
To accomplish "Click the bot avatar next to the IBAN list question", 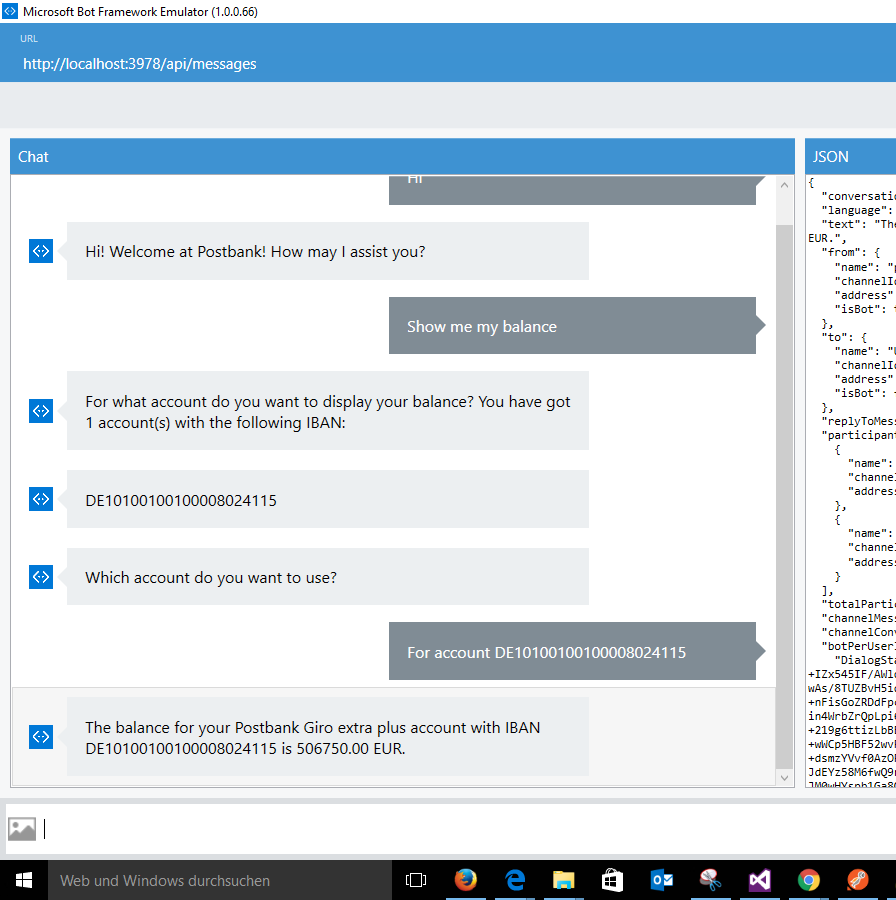I will [x=41, y=411].
